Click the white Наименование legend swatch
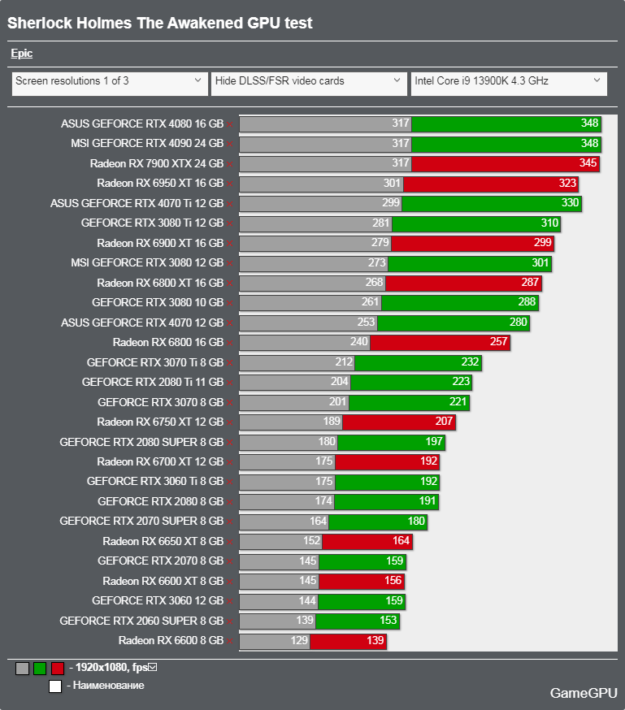The height and width of the screenshot is (710, 625). click(x=56, y=686)
